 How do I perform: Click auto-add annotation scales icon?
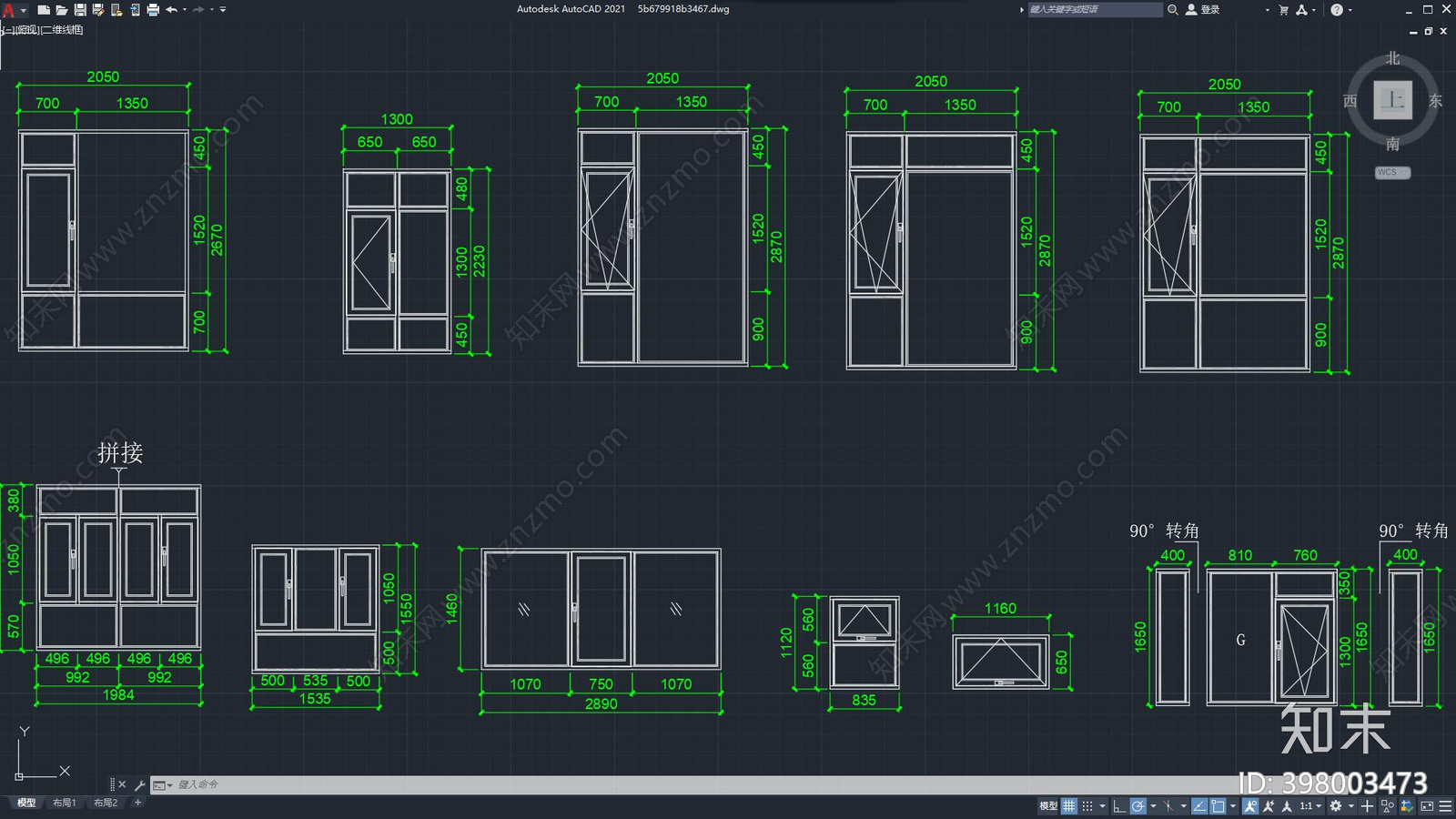click(x=1269, y=806)
